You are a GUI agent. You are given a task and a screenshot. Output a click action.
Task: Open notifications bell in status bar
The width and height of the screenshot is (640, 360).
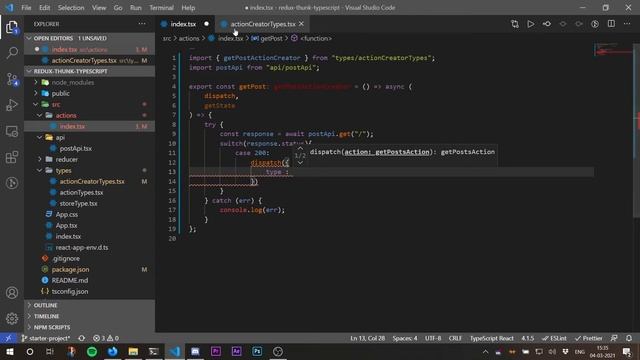click(x=629, y=338)
